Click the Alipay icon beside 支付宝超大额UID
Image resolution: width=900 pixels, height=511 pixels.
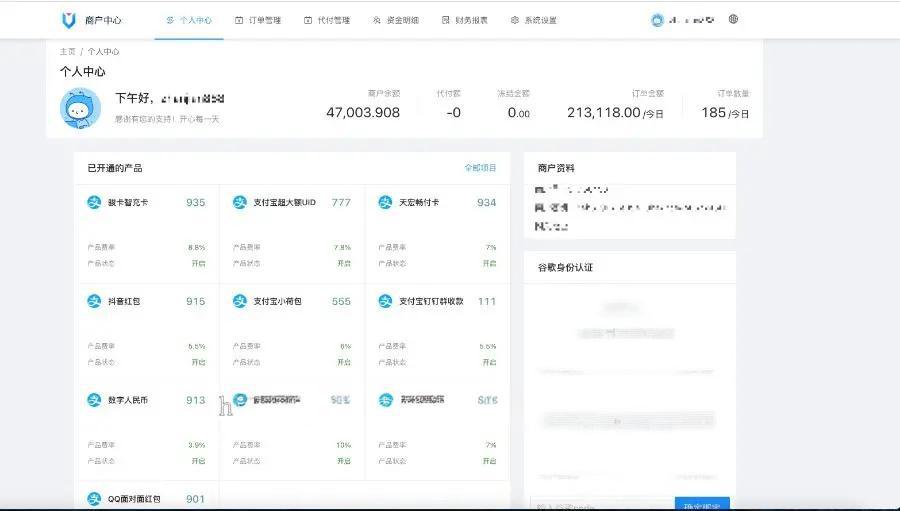click(x=239, y=202)
